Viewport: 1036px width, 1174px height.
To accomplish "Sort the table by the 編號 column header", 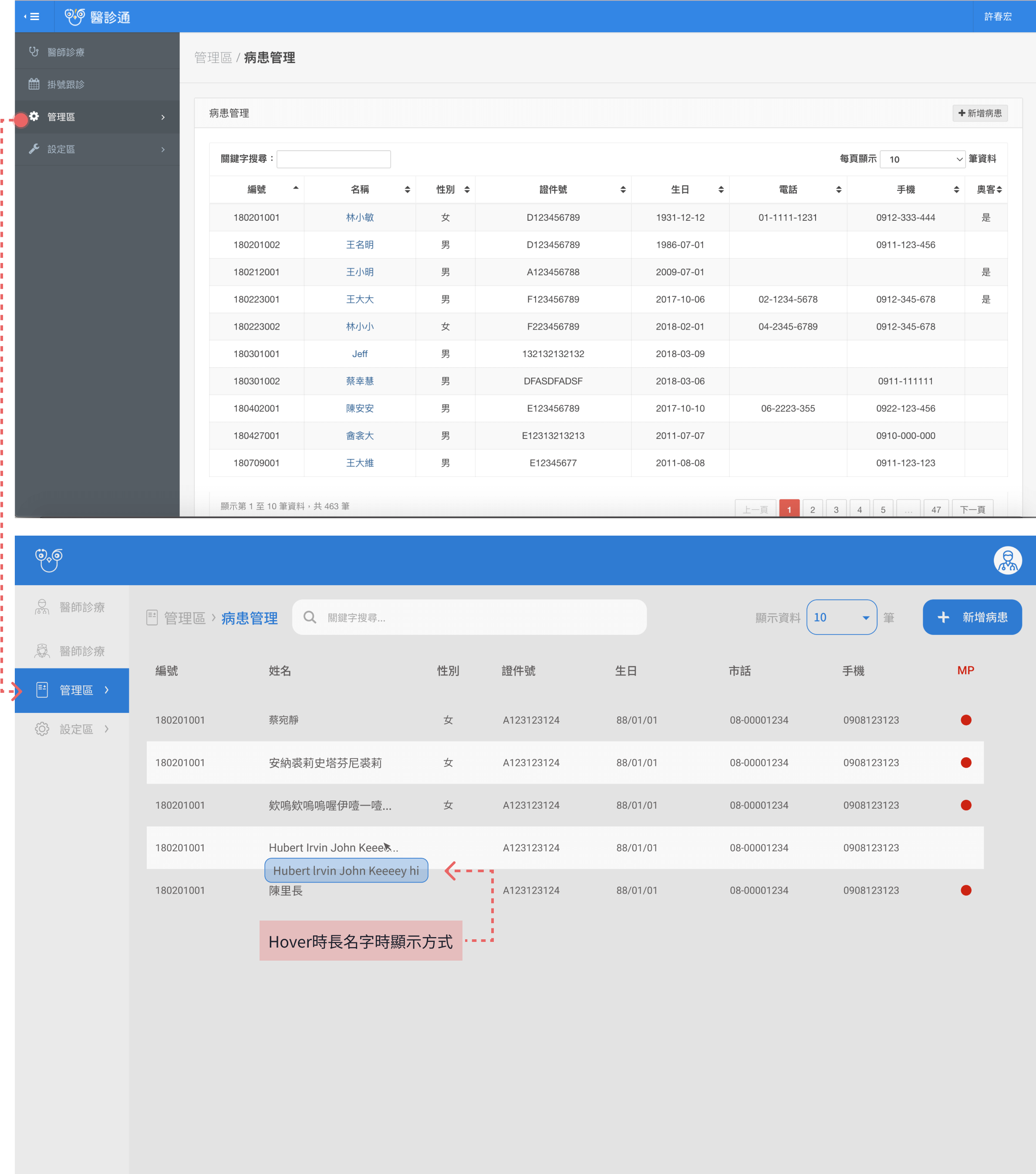I will click(256, 189).
